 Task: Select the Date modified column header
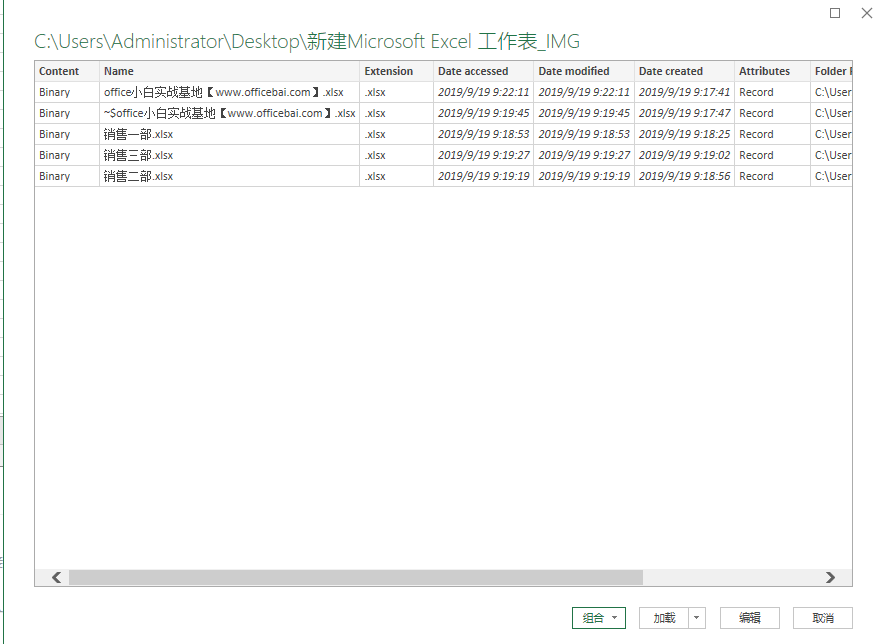584,71
